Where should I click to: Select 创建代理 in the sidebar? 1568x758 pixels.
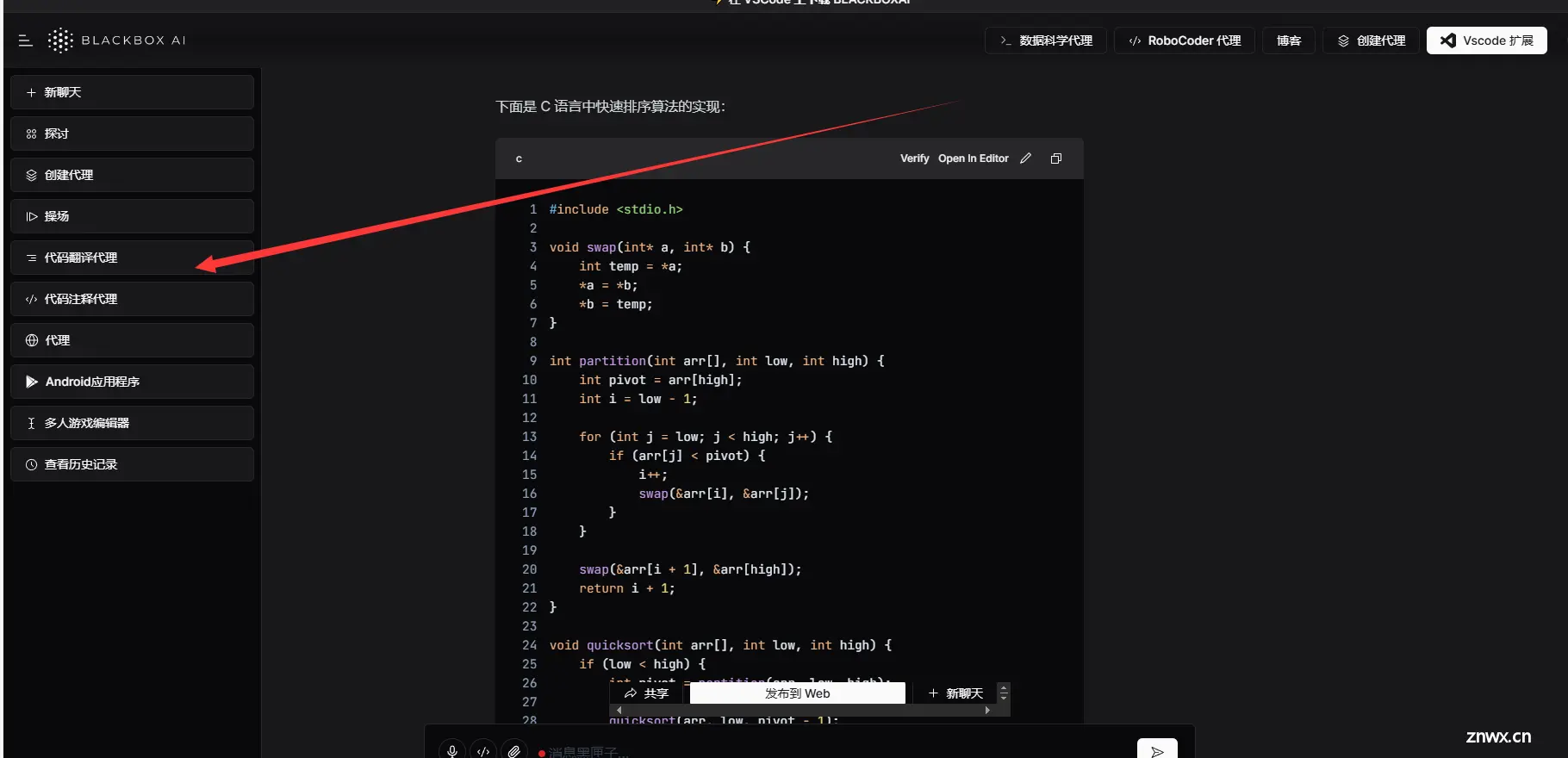[132, 175]
